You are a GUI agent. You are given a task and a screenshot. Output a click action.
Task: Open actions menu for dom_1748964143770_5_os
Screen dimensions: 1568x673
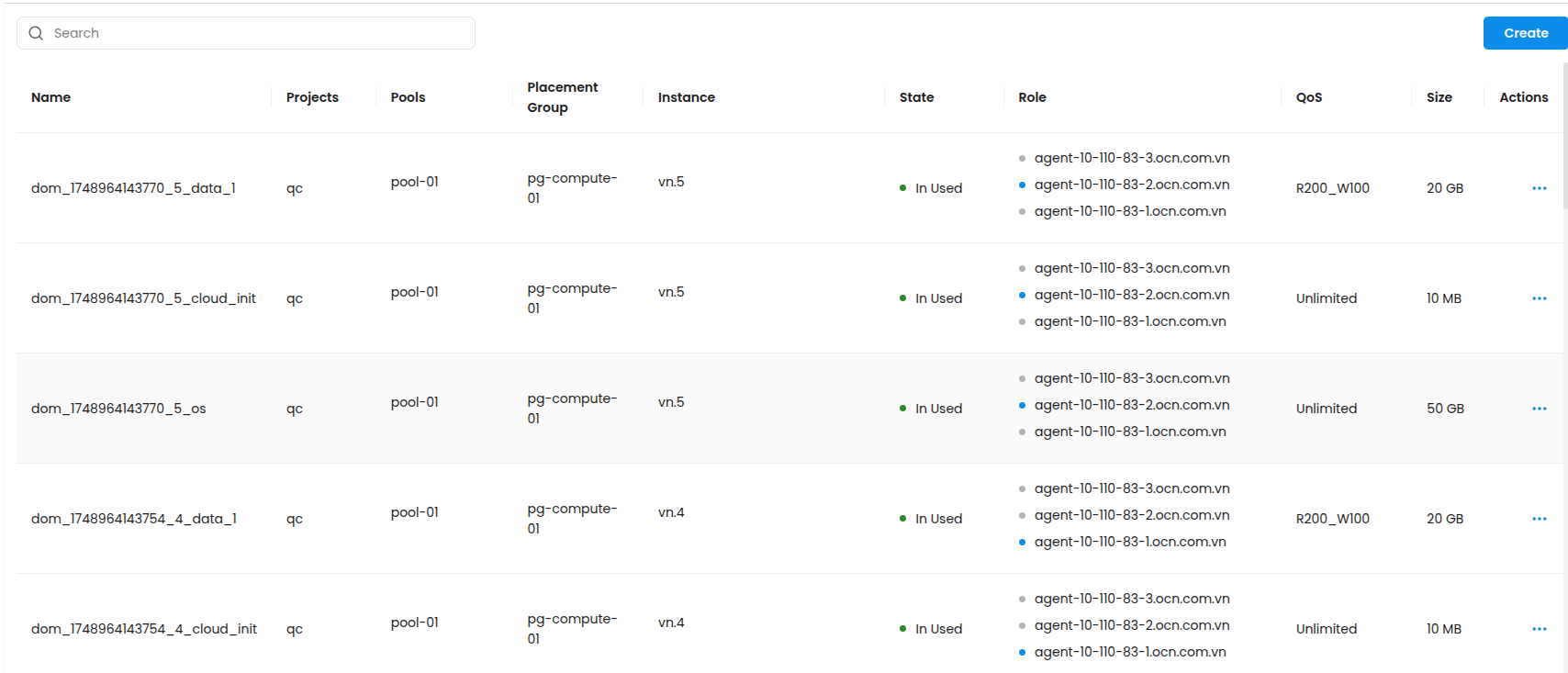pos(1539,409)
